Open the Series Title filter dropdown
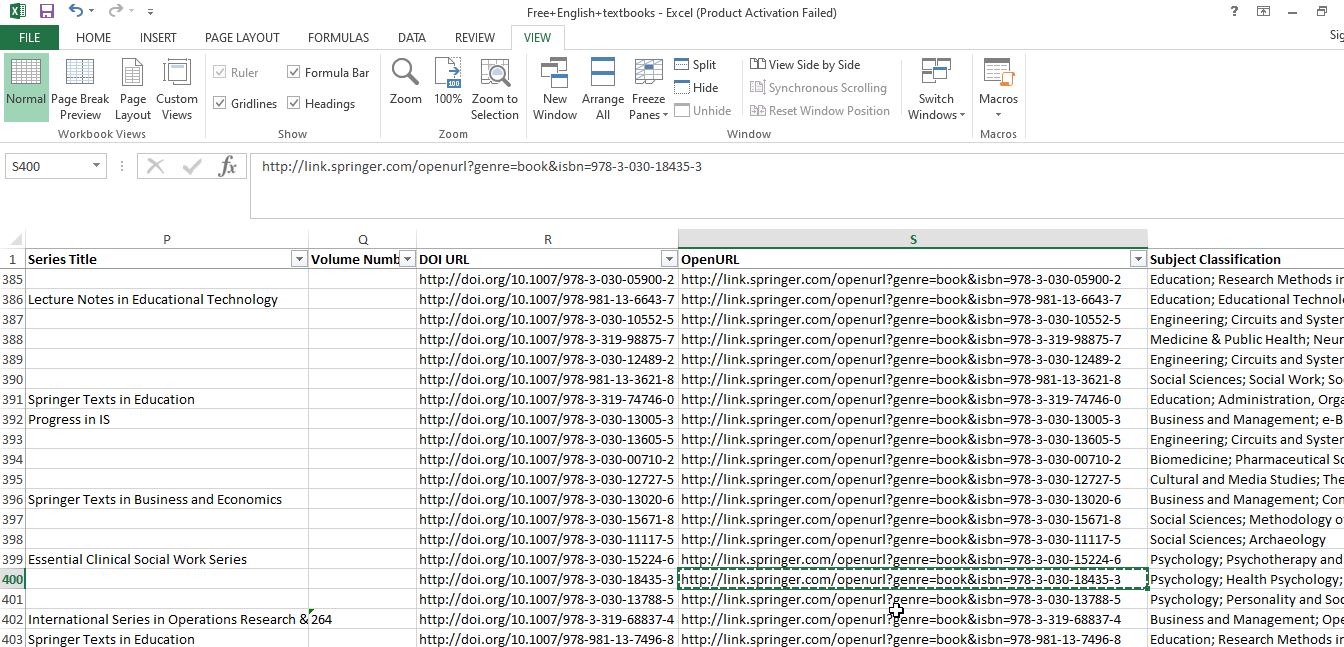 [x=298, y=259]
